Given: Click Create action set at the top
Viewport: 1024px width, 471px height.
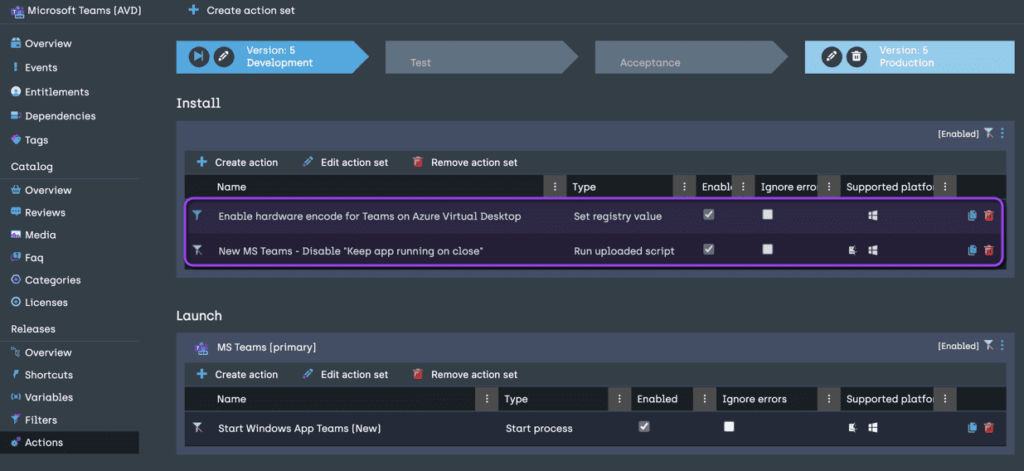Looking at the screenshot, I should pyautogui.click(x=241, y=10).
